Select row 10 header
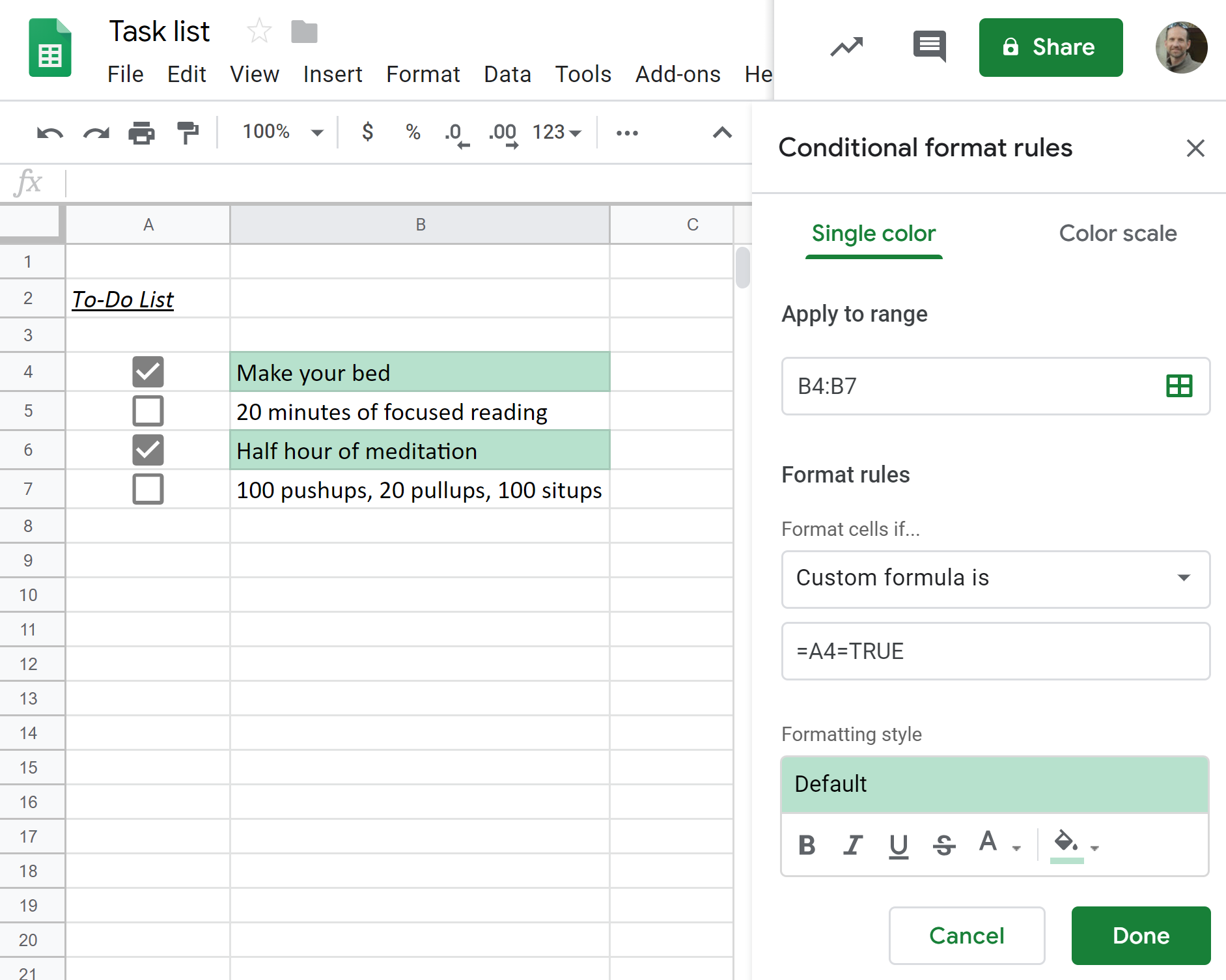 32,595
